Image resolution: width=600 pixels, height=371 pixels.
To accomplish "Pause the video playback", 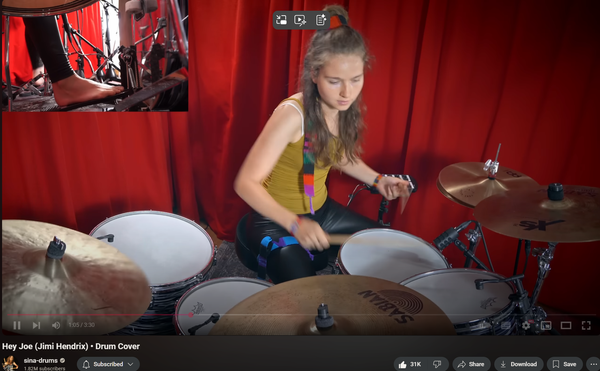I will tap(17, 325).
